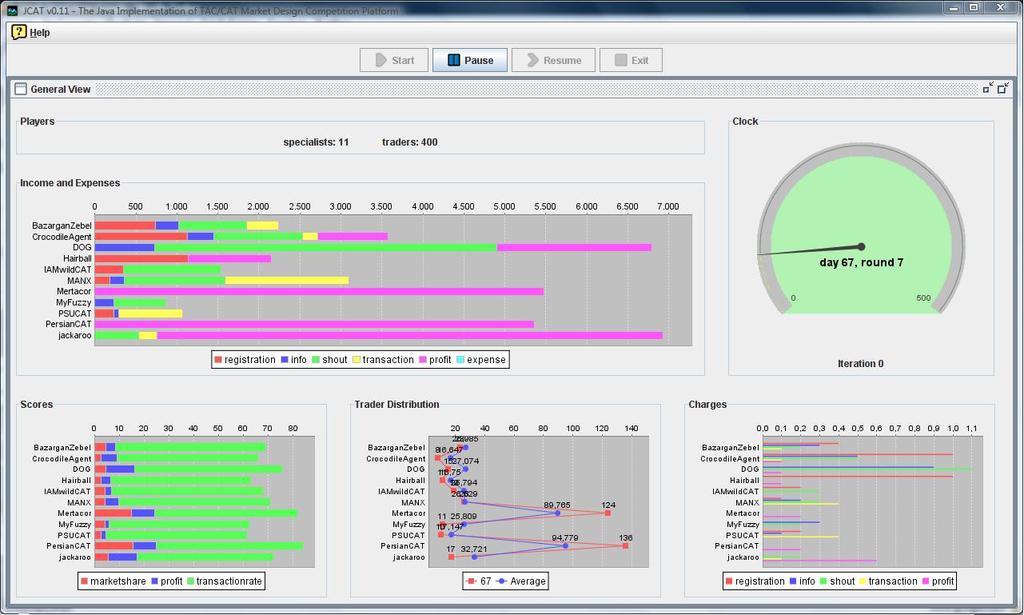The width and height of the screenshot is (1024, 615).
Task: Pause the simulation
Action: pos(470,60)
